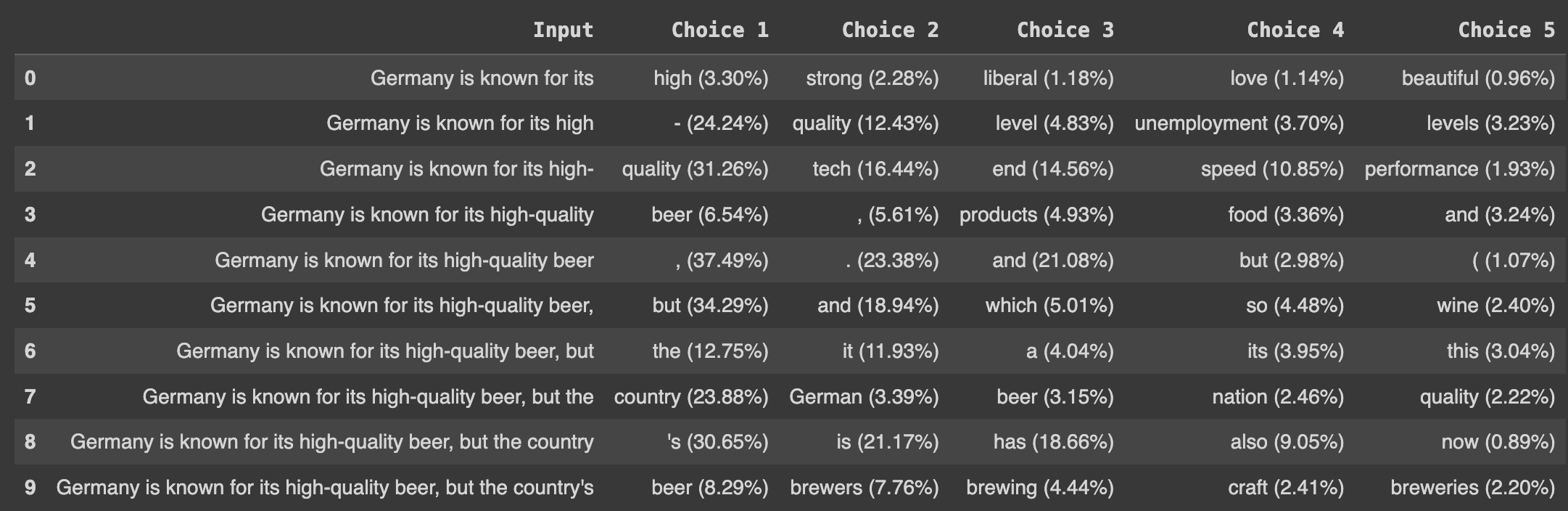Click the Choice 1 column header
Viewport: 1568px width, 511px height.
[x=719, y=30]
